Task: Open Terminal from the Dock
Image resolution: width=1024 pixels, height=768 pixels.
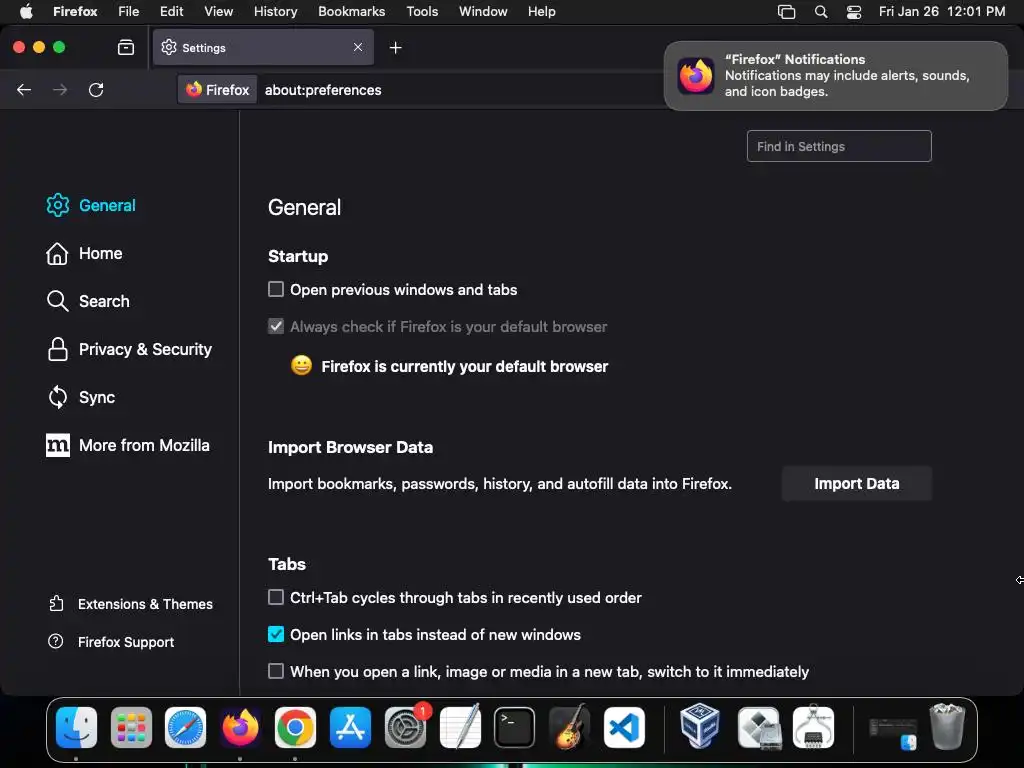Action: pyautogui.click(x=515, y=727)
